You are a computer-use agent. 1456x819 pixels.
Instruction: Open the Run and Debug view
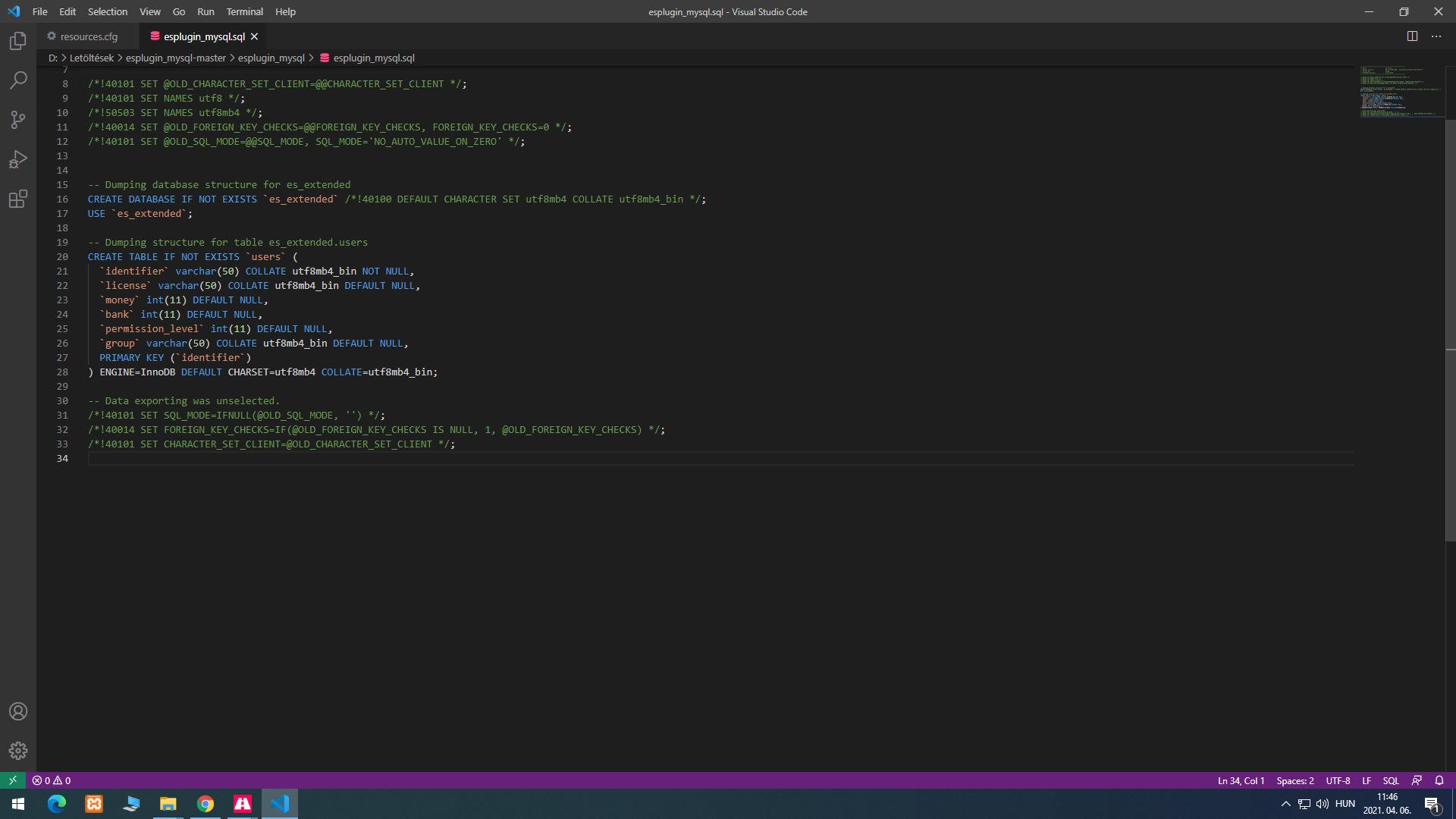[x=18, y=159]
